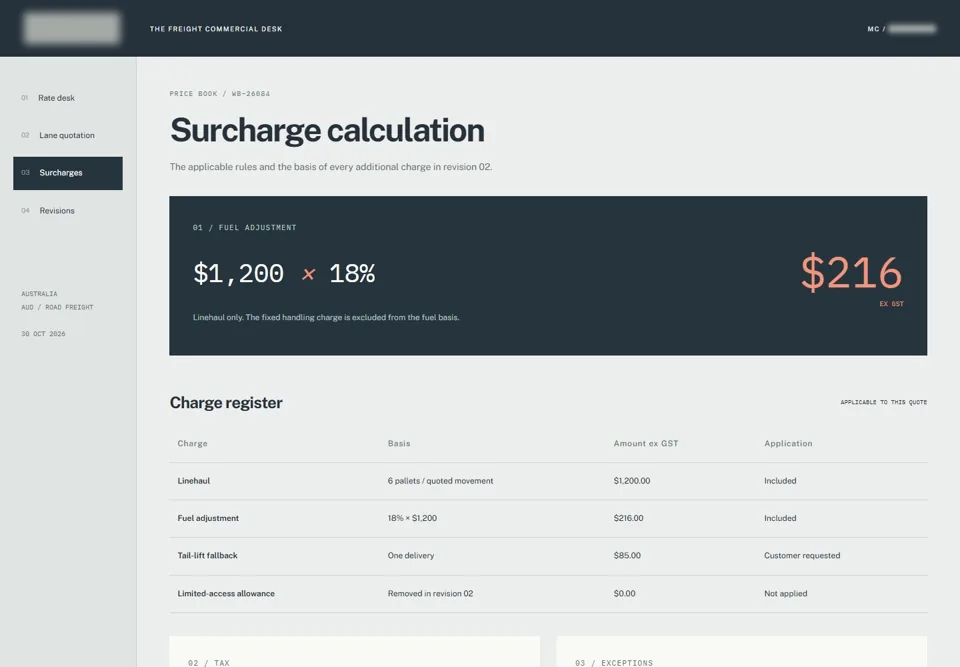Select the Linehaul row name
The height and width of the screenshot is (667, 960).
pos(193,481)
